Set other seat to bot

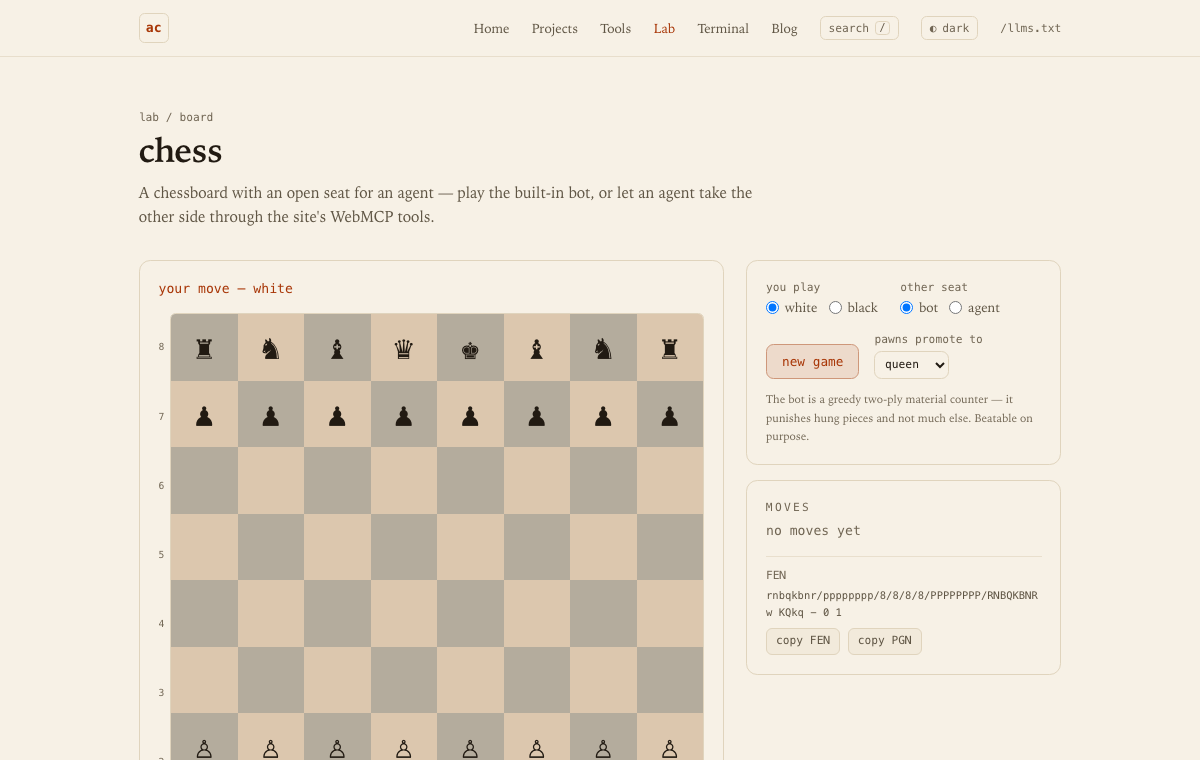click(906, 308)
